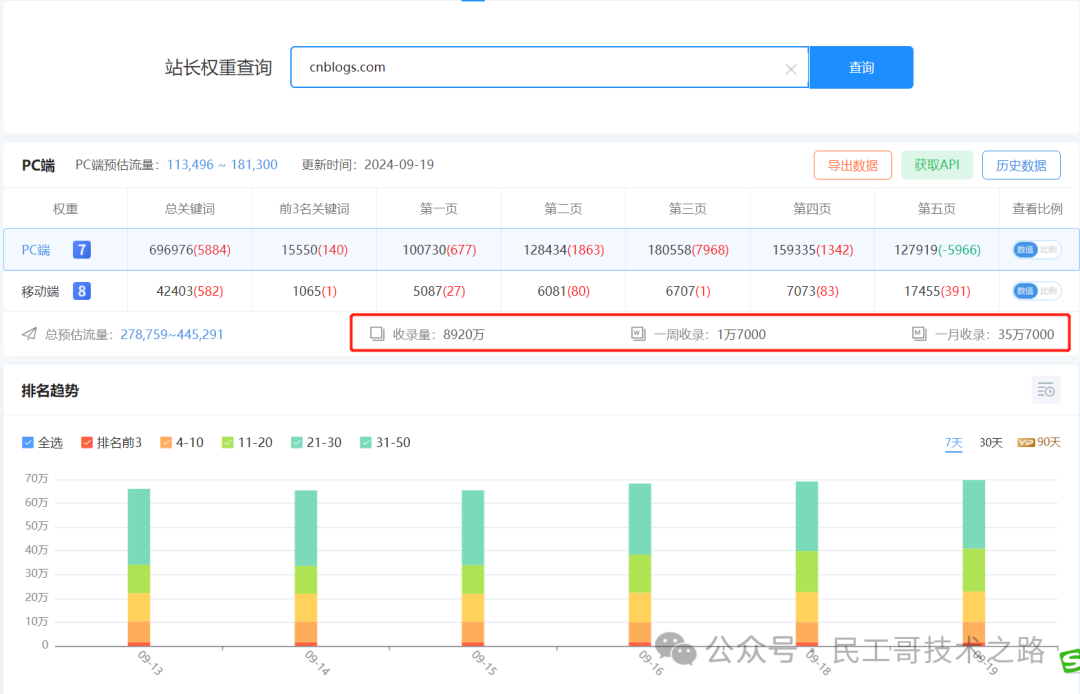Click PC端 third page 180558(7968)

click(688, 250)
